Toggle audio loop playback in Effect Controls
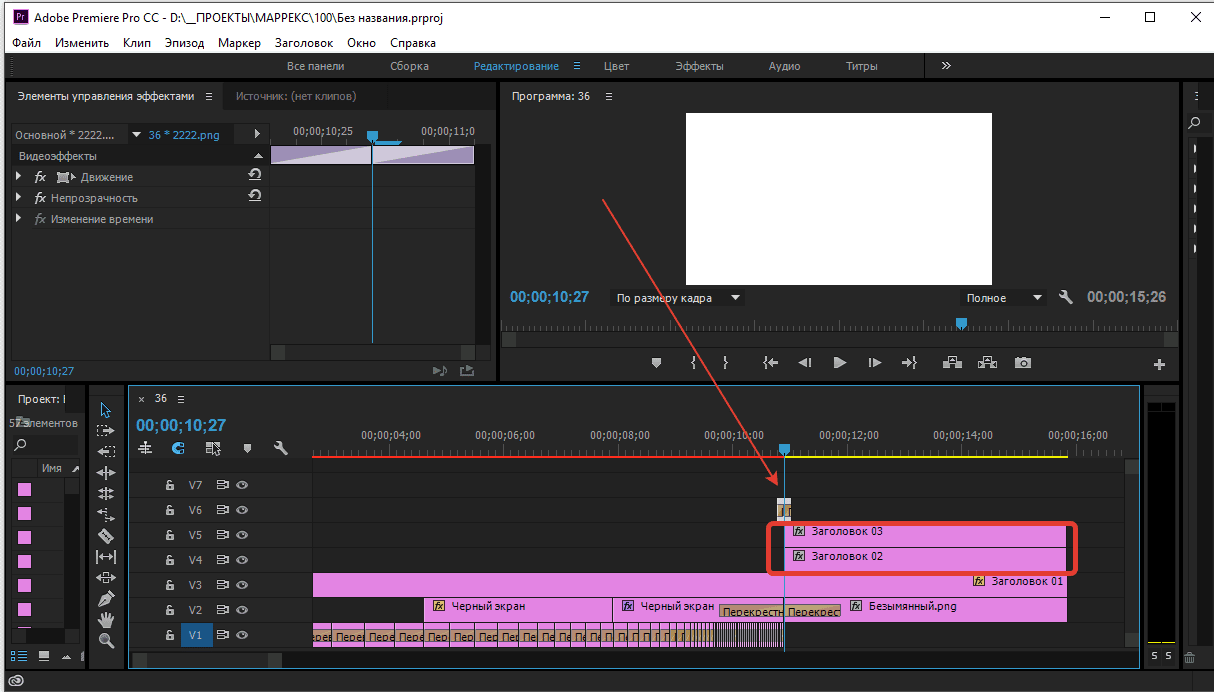Image resolution: width=1214 pixels, height=692 pixels. pyautogui.click(x=440, y=371)
